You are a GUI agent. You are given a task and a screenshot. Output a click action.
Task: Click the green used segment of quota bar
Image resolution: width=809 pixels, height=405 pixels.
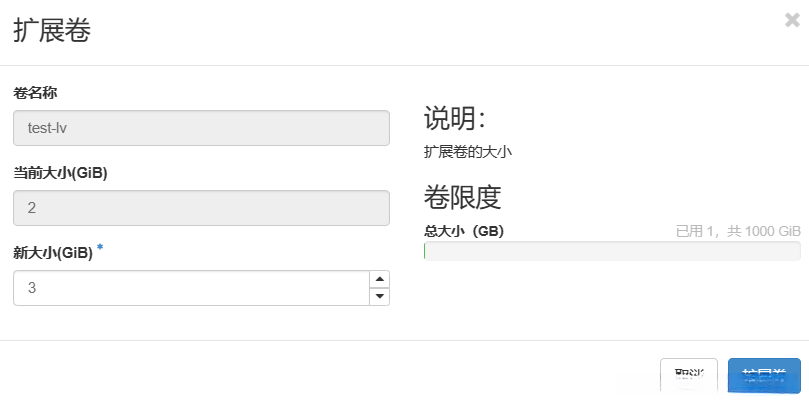click(x=425, y=251)
